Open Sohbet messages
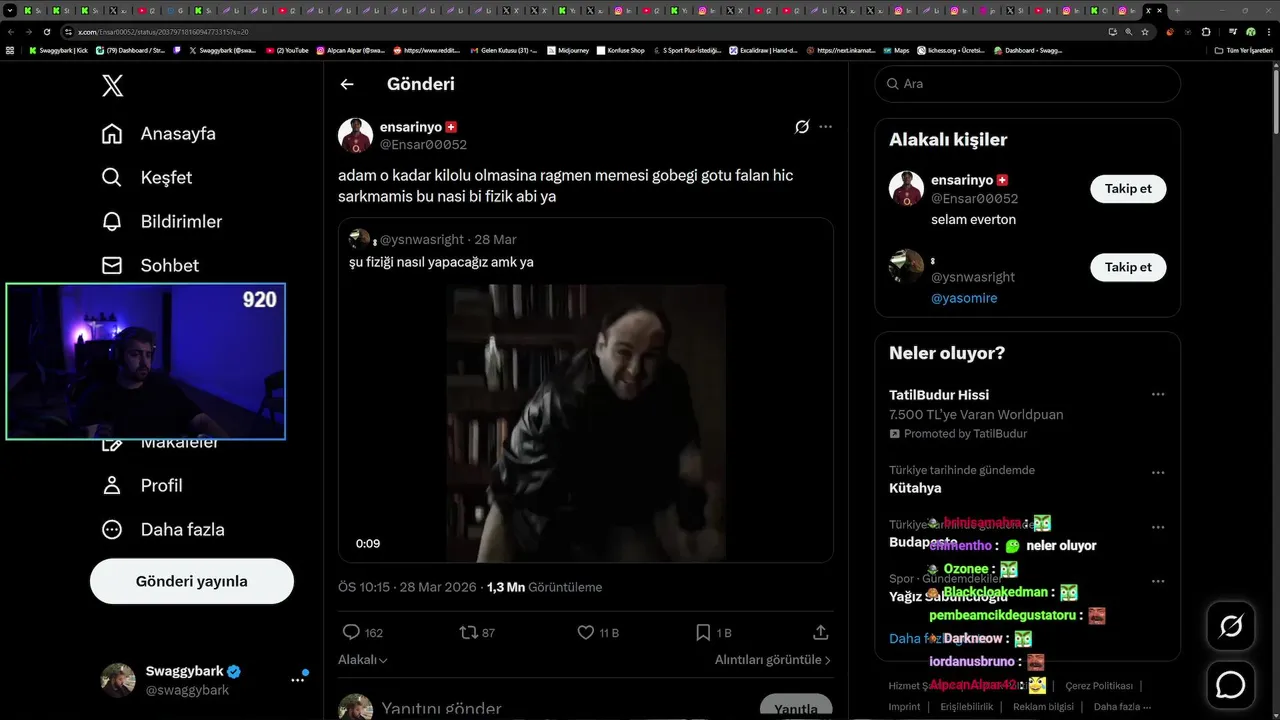This screenshot has height=720, width=1280. [x=151, y=265]
